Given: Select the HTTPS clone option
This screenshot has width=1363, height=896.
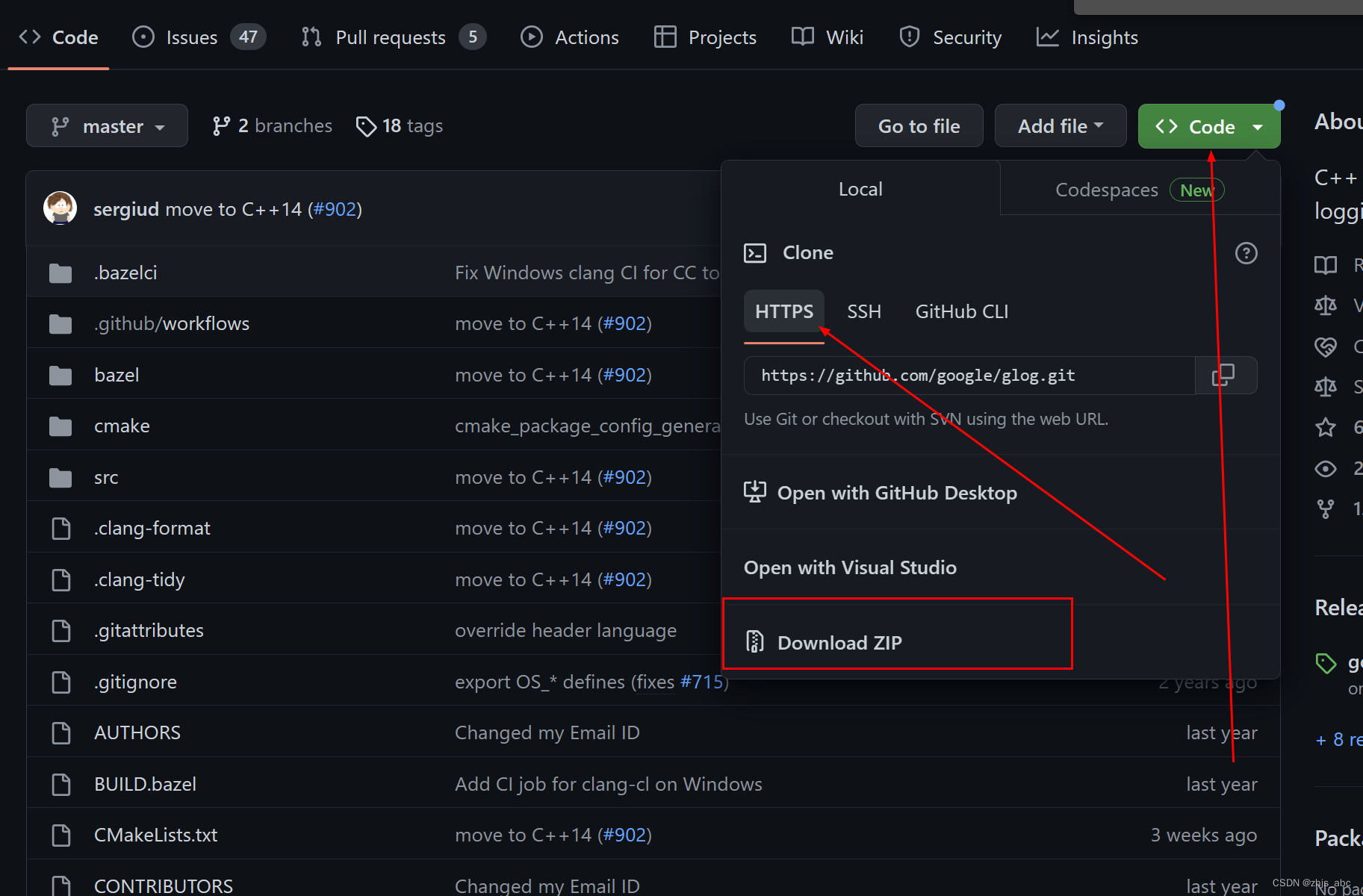Looking at the screenshot, I should pos(784,311).
